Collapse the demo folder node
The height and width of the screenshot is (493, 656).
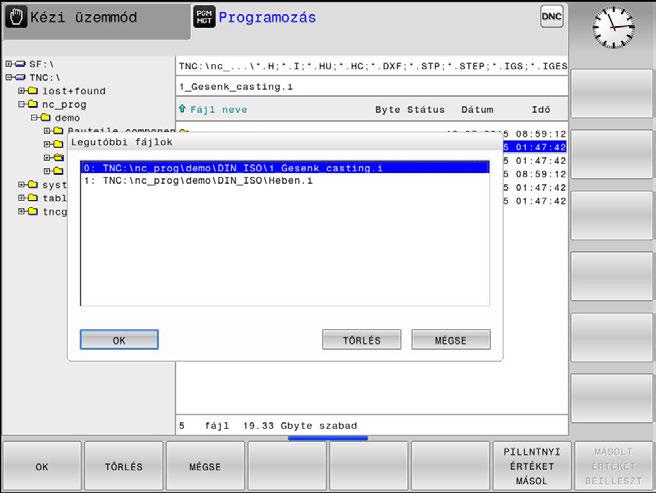(34, 118)
